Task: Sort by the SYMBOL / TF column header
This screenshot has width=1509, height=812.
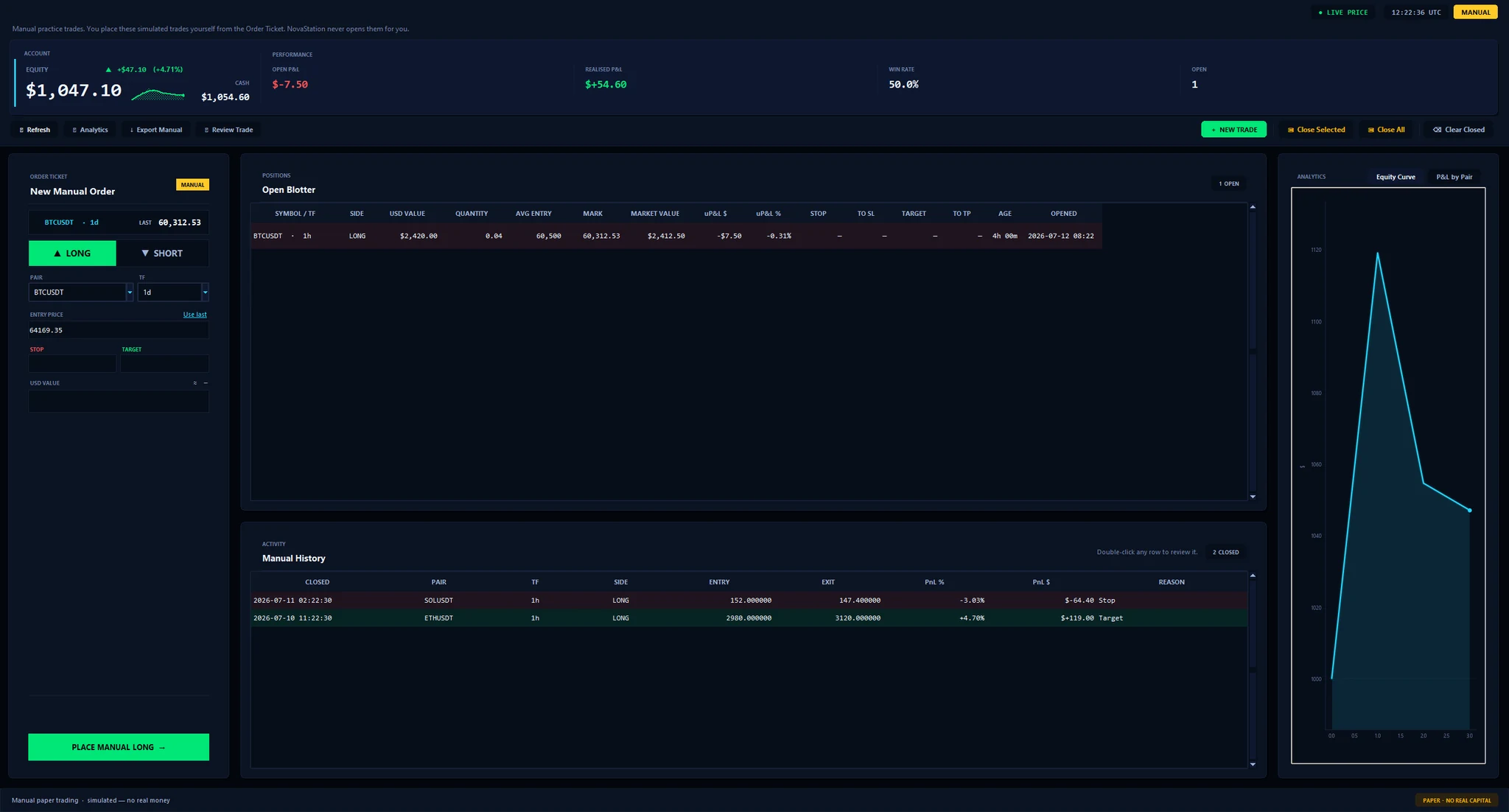Action: click(x=295, y=214)
